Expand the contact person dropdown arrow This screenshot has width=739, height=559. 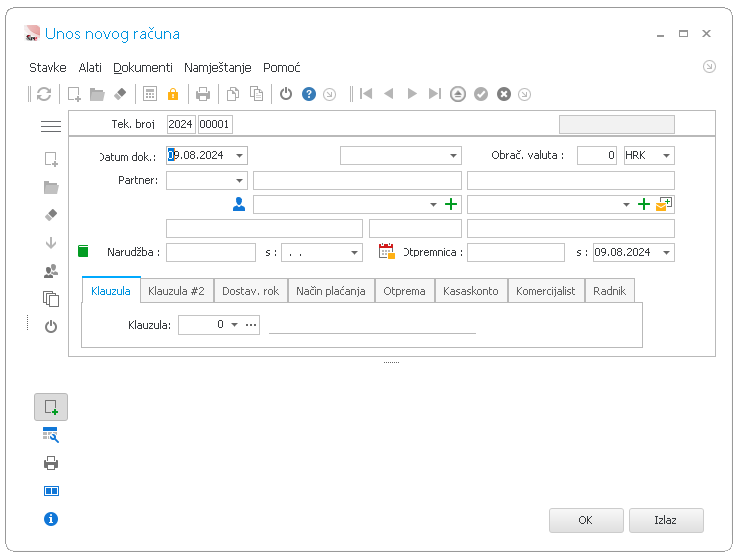pyautogui.click(x=433, y=205)
